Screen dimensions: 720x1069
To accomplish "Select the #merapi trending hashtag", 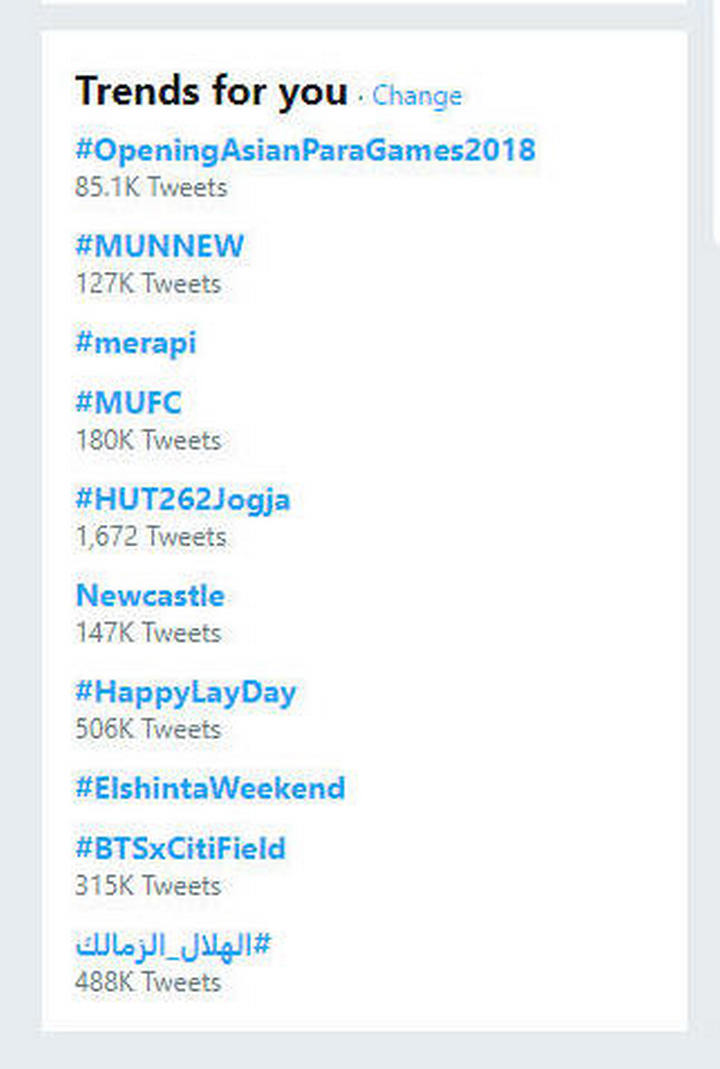I will click(136, 342).
